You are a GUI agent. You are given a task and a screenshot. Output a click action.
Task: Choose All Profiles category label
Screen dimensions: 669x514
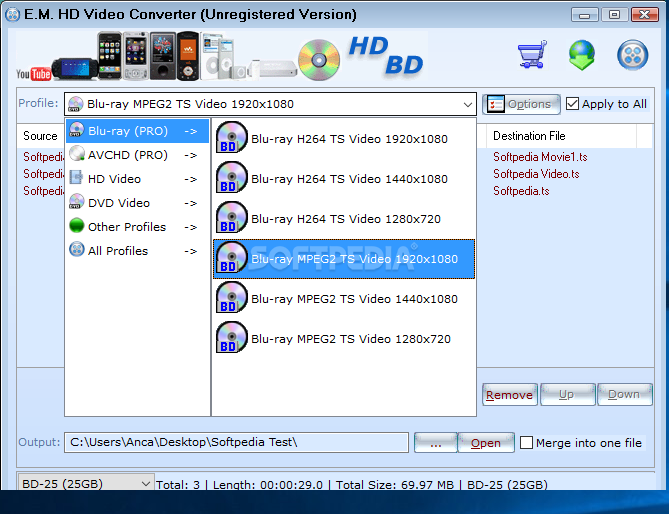118,250
